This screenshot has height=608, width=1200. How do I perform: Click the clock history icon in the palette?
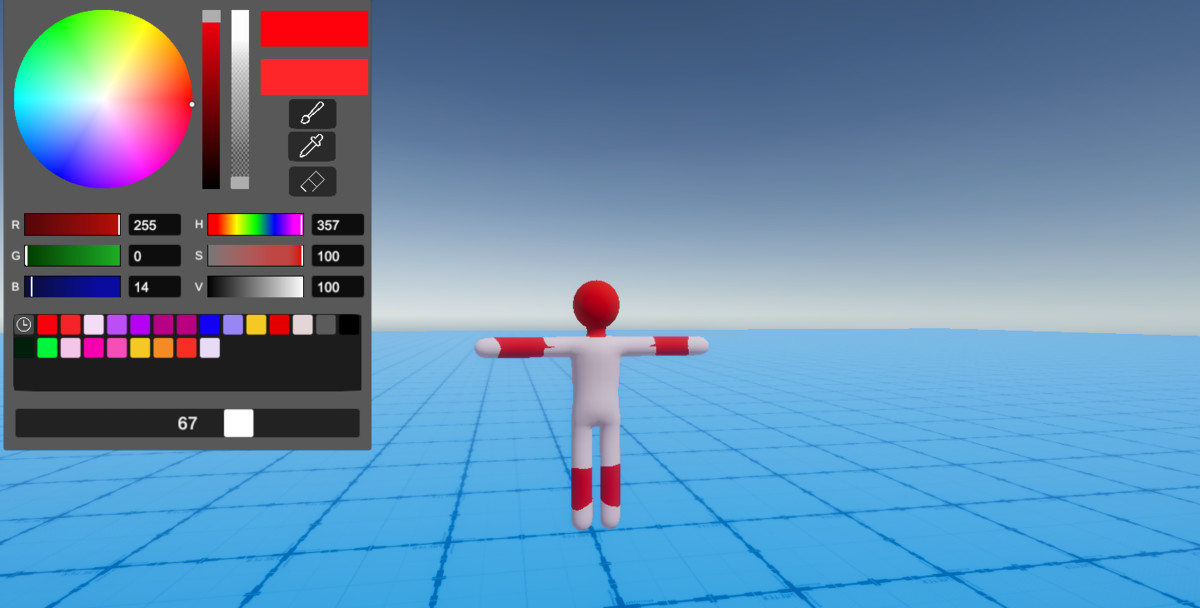click(x=24, y=325)
